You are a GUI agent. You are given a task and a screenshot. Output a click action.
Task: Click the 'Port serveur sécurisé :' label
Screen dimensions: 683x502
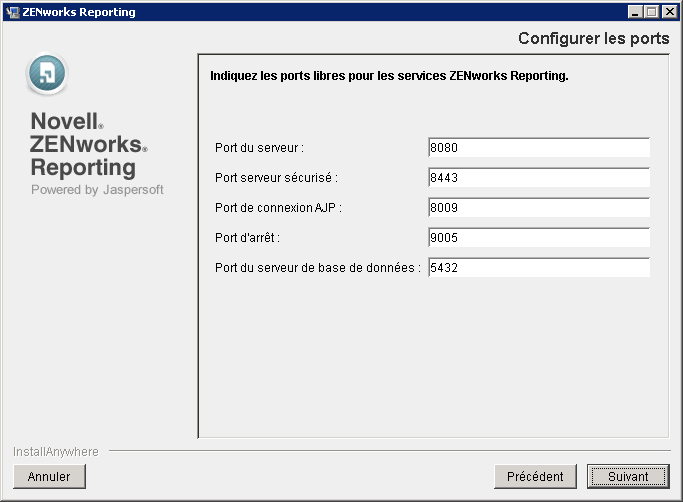coord(276,178)
